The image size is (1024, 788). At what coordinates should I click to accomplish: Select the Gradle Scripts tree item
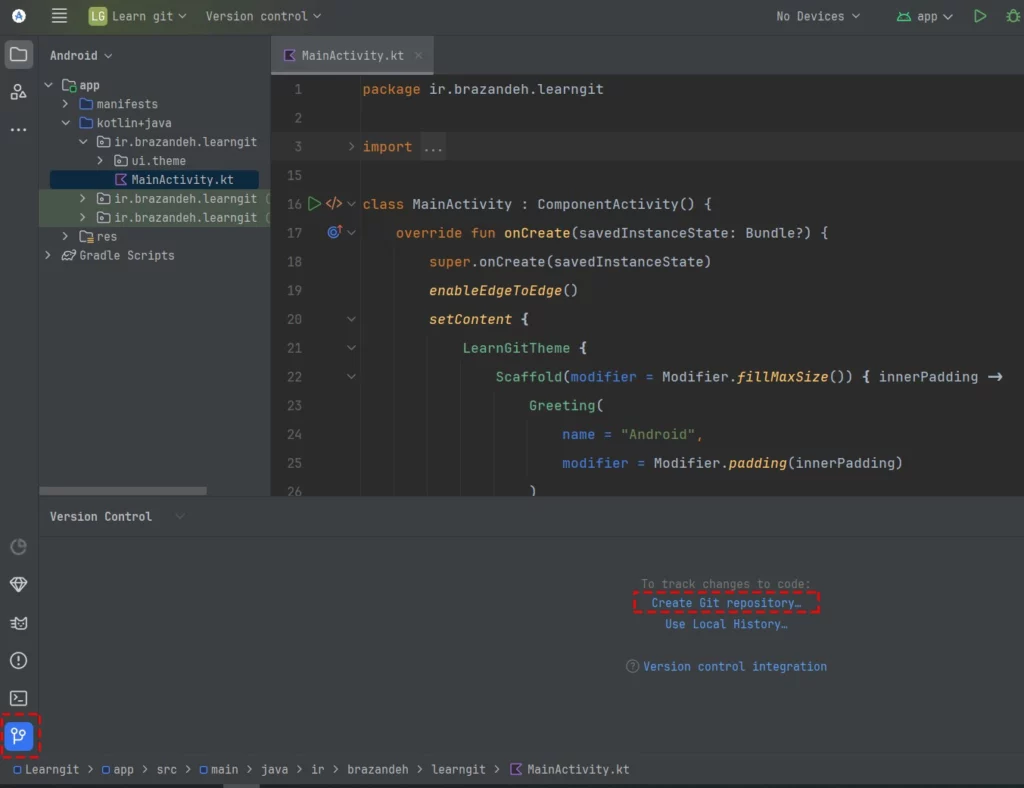click(x=126, y=255)
